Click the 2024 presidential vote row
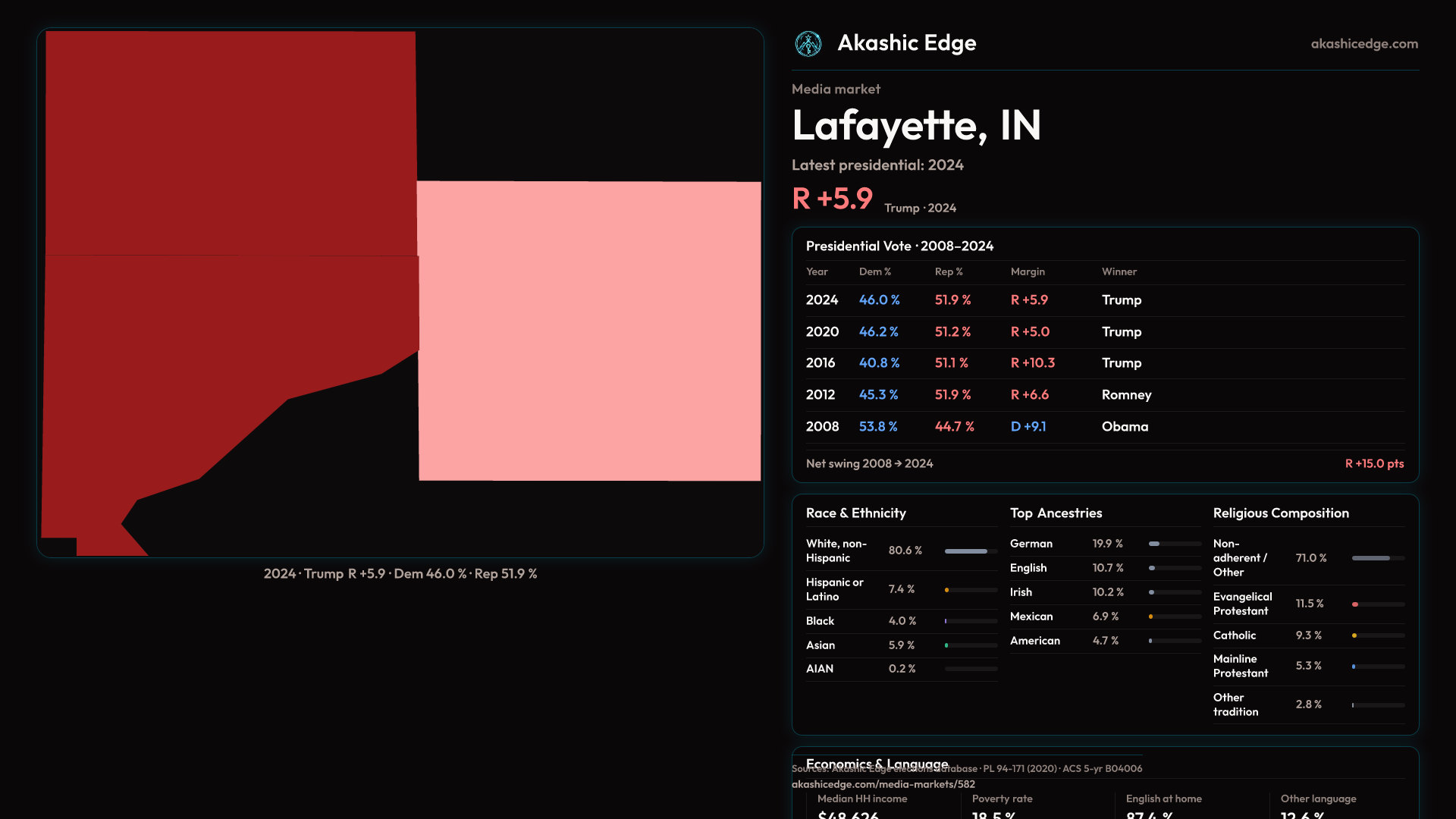The image size is (1456, 819). (x=1104, y=300)
